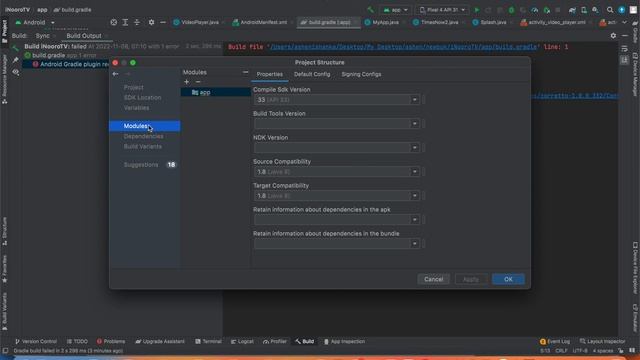Select Dependencies in the dialog sidebar
Image resolution: width=640 pixels, height=360 pixels.
point(144,136)
